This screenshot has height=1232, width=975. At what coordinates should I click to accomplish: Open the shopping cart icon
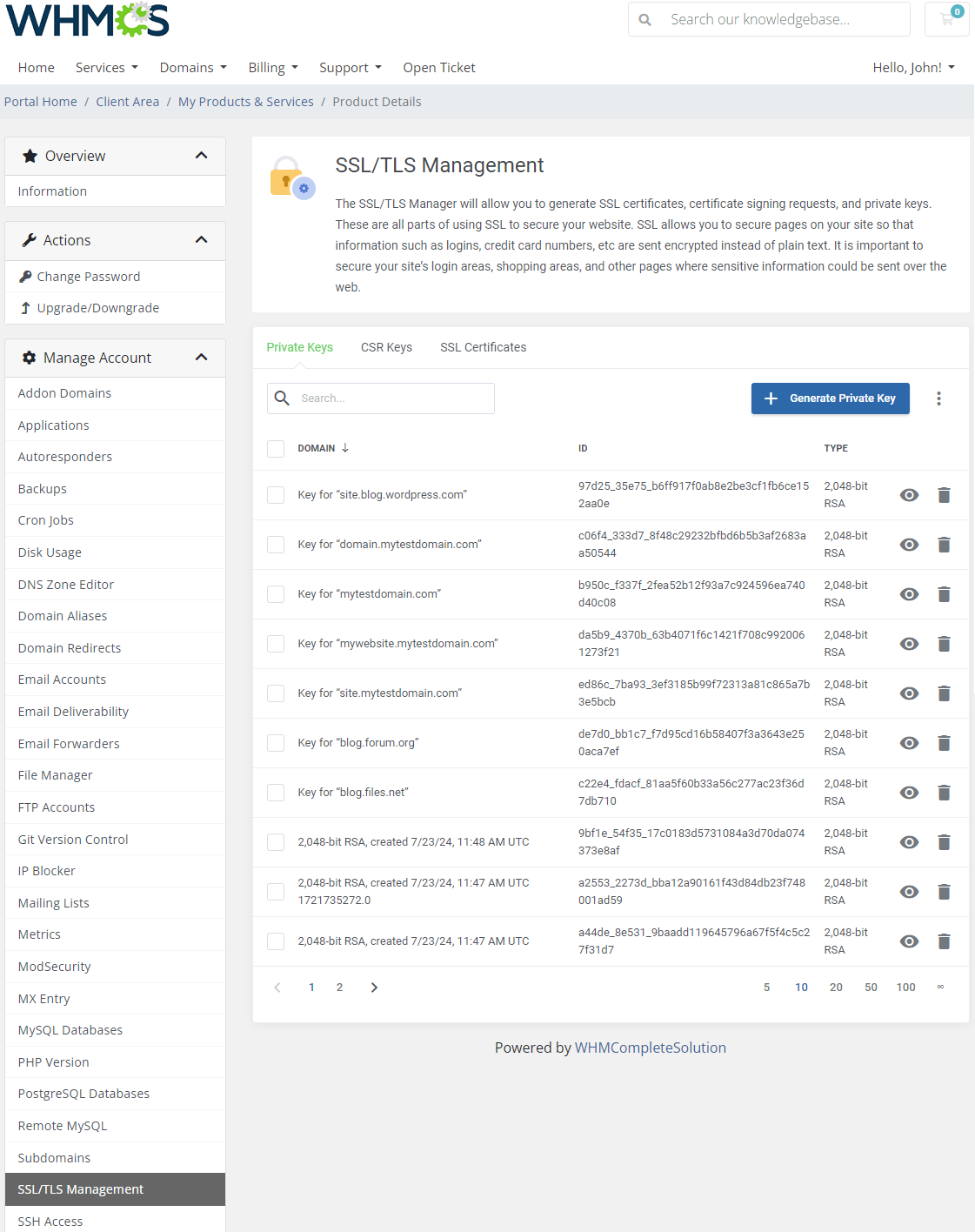pyautogui.click(x=947, y=19)
